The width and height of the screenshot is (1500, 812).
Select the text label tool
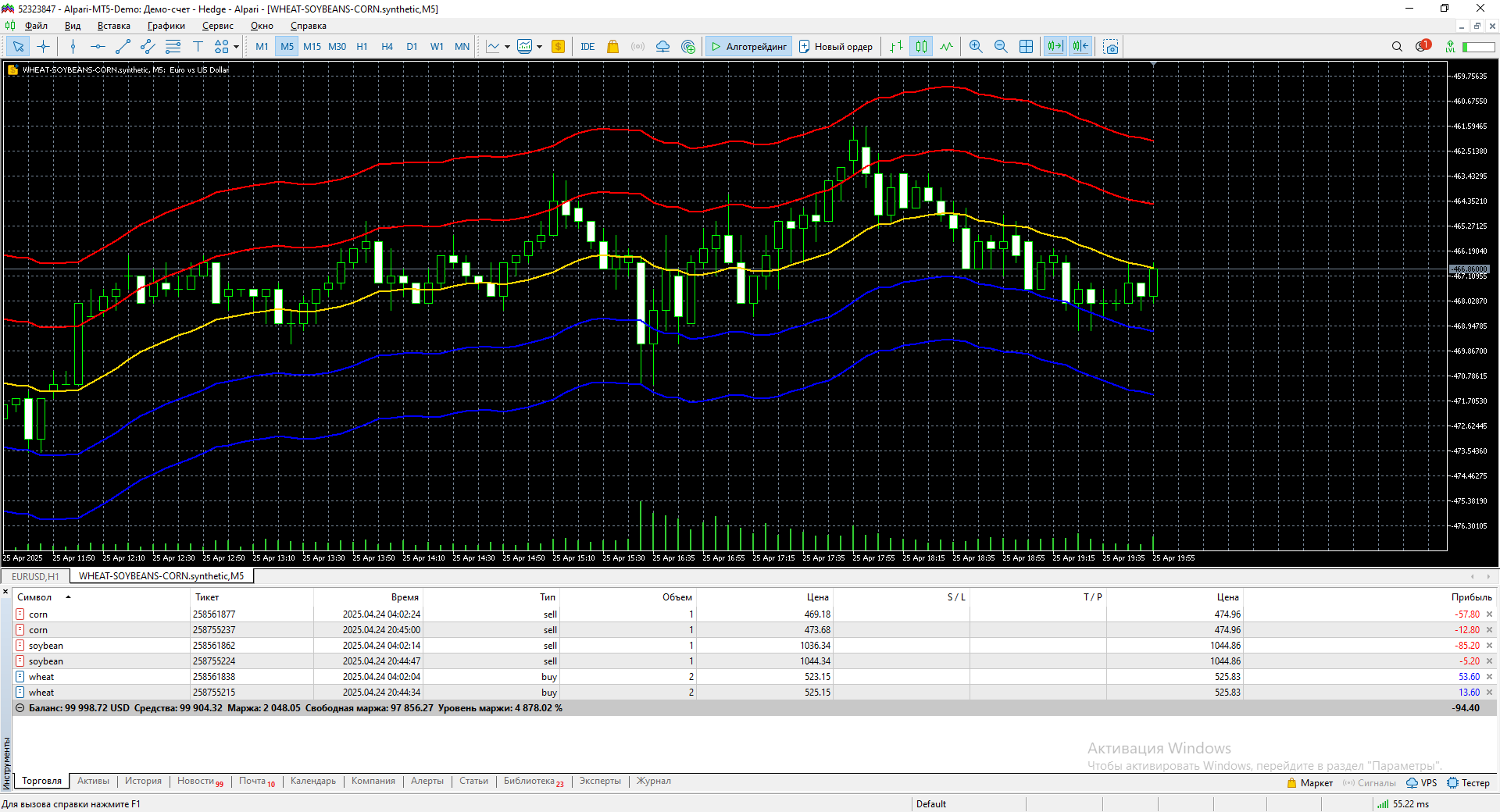[198, 47]
